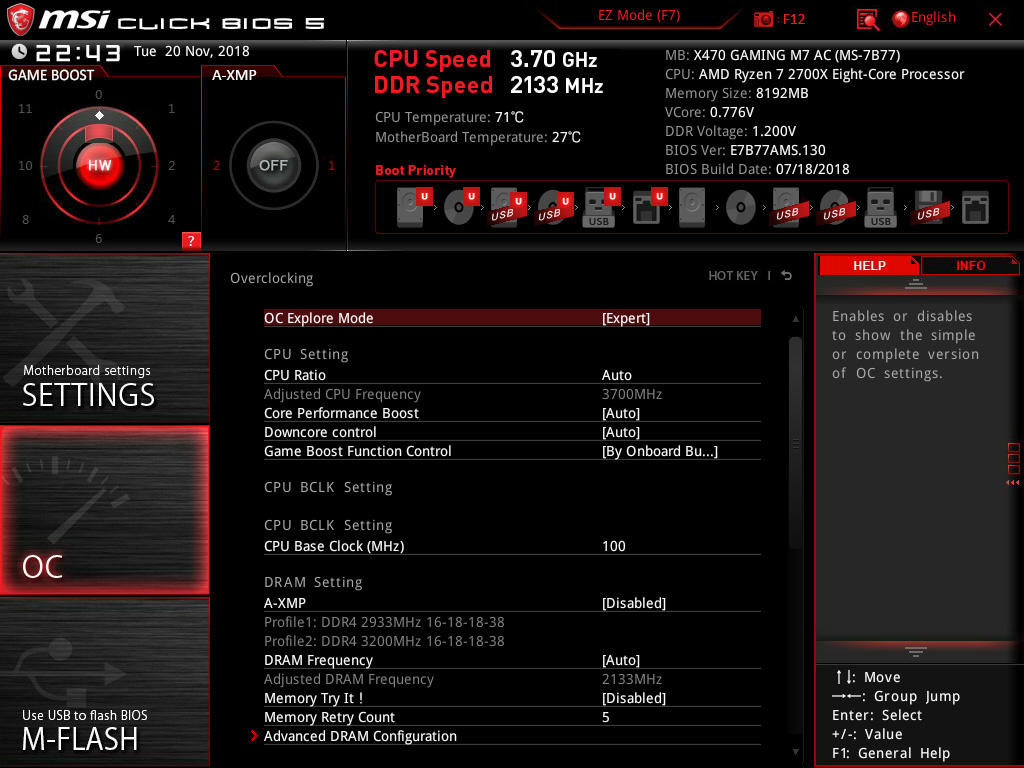Image resolution: width=1024 pixels, height=768 pixels.
Task: Exit BIOS with the red X icon
Action: click(995, 20)
